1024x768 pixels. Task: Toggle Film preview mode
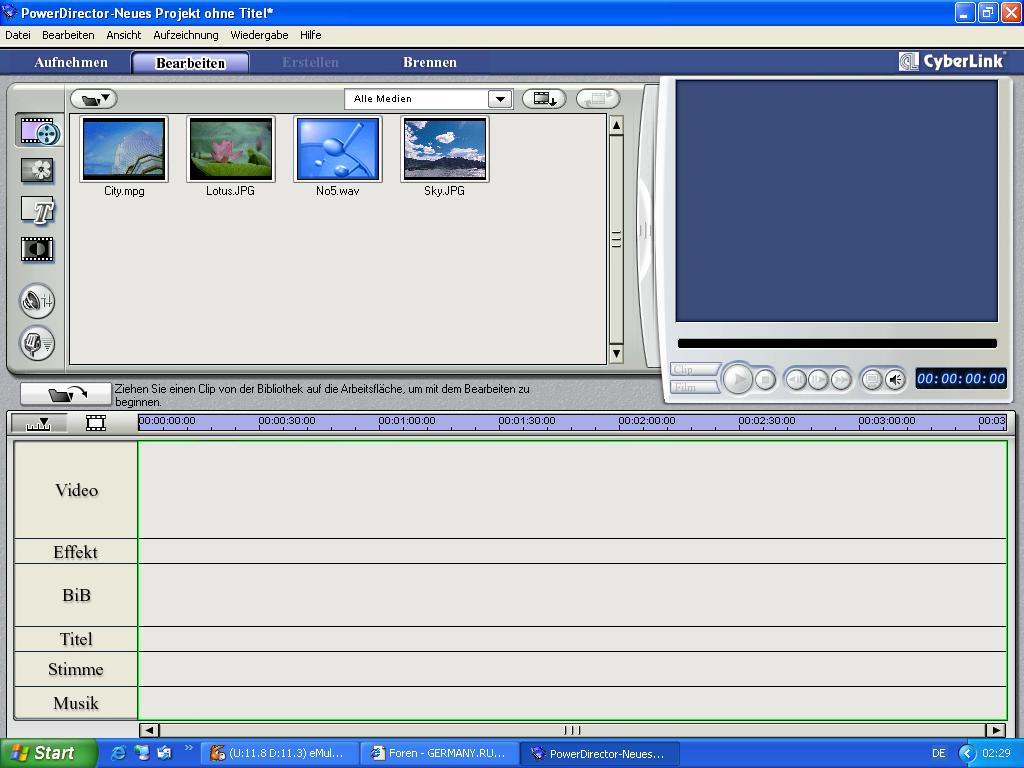click(x=696, y=387)
